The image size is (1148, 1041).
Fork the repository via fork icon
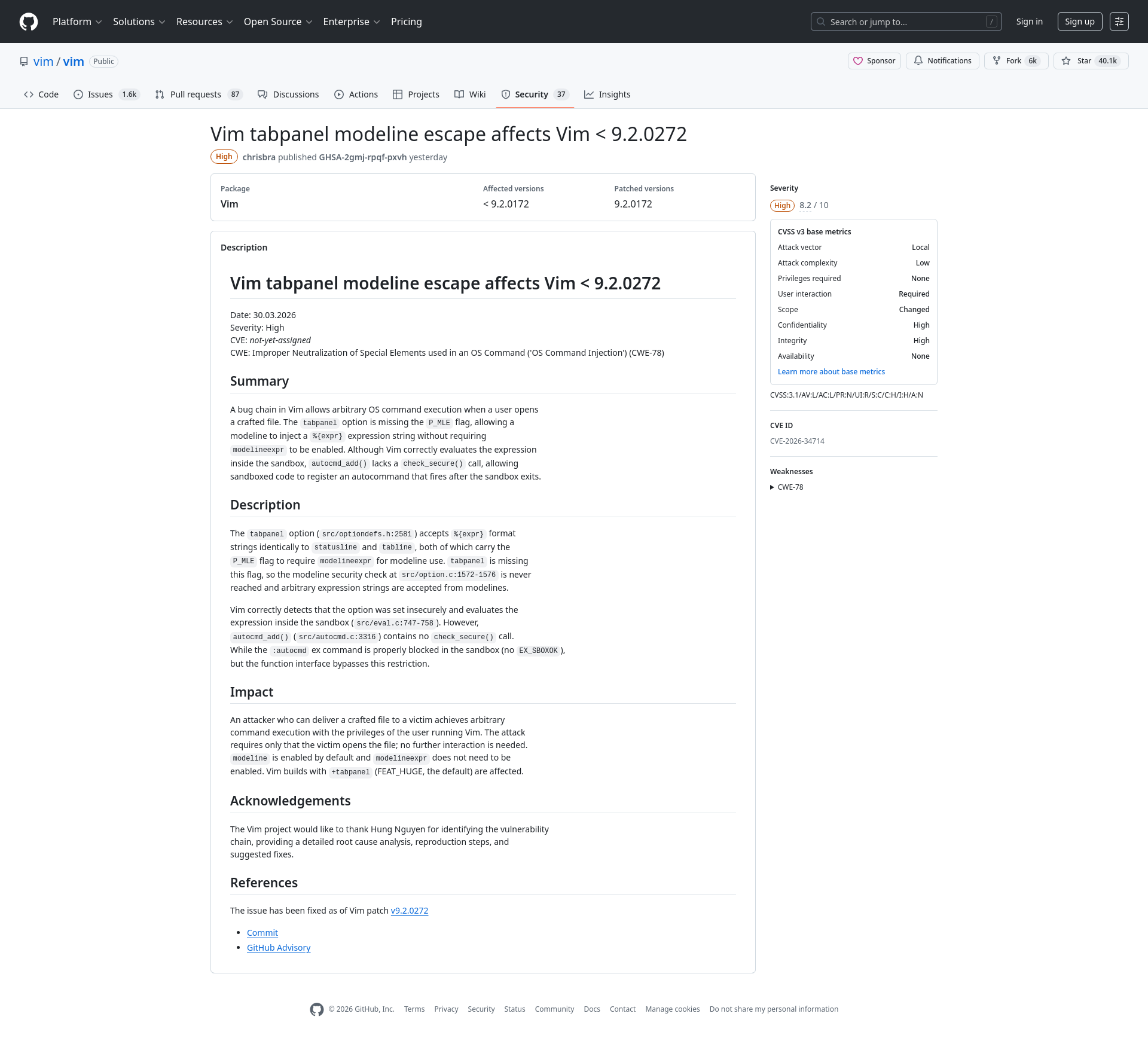tap(997, 61)
